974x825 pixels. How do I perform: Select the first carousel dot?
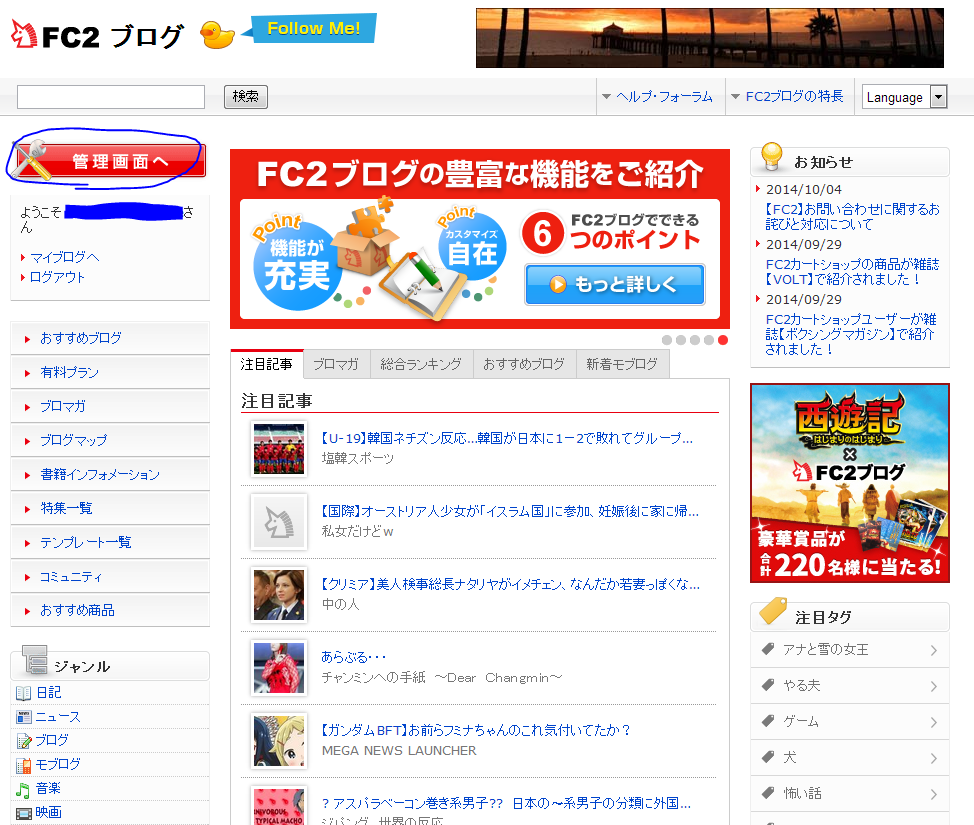[x=667, y=340]
